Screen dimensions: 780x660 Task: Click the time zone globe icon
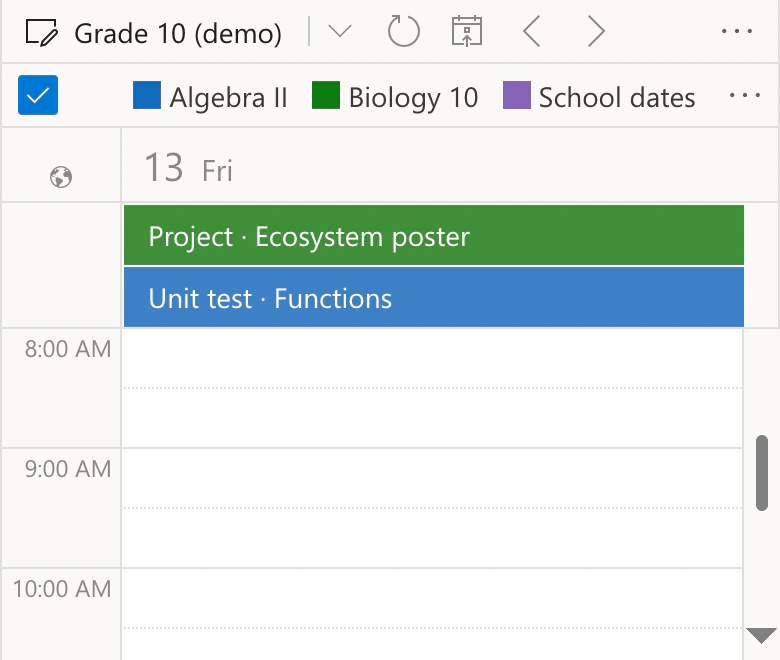pyautogui.click(x=61, y=177)
